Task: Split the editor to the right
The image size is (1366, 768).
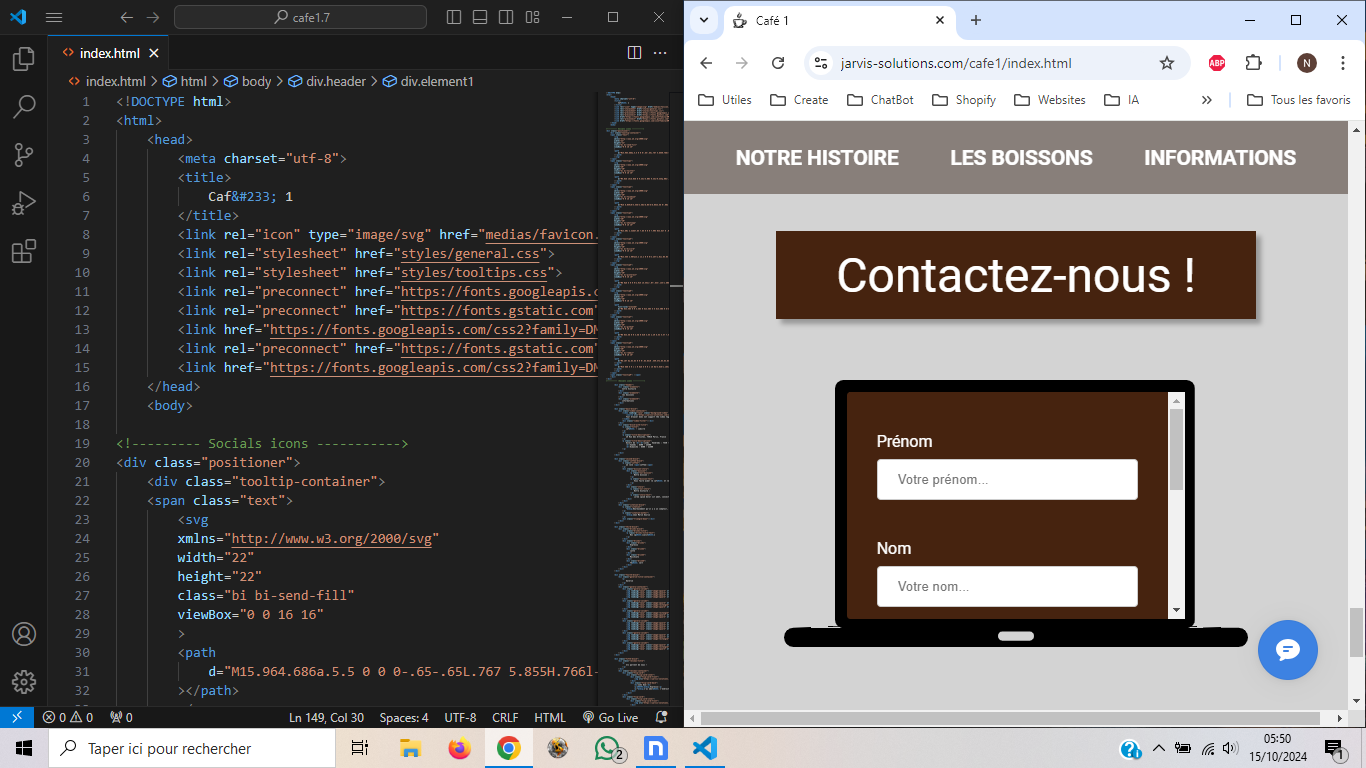Action: coord(634,53)
